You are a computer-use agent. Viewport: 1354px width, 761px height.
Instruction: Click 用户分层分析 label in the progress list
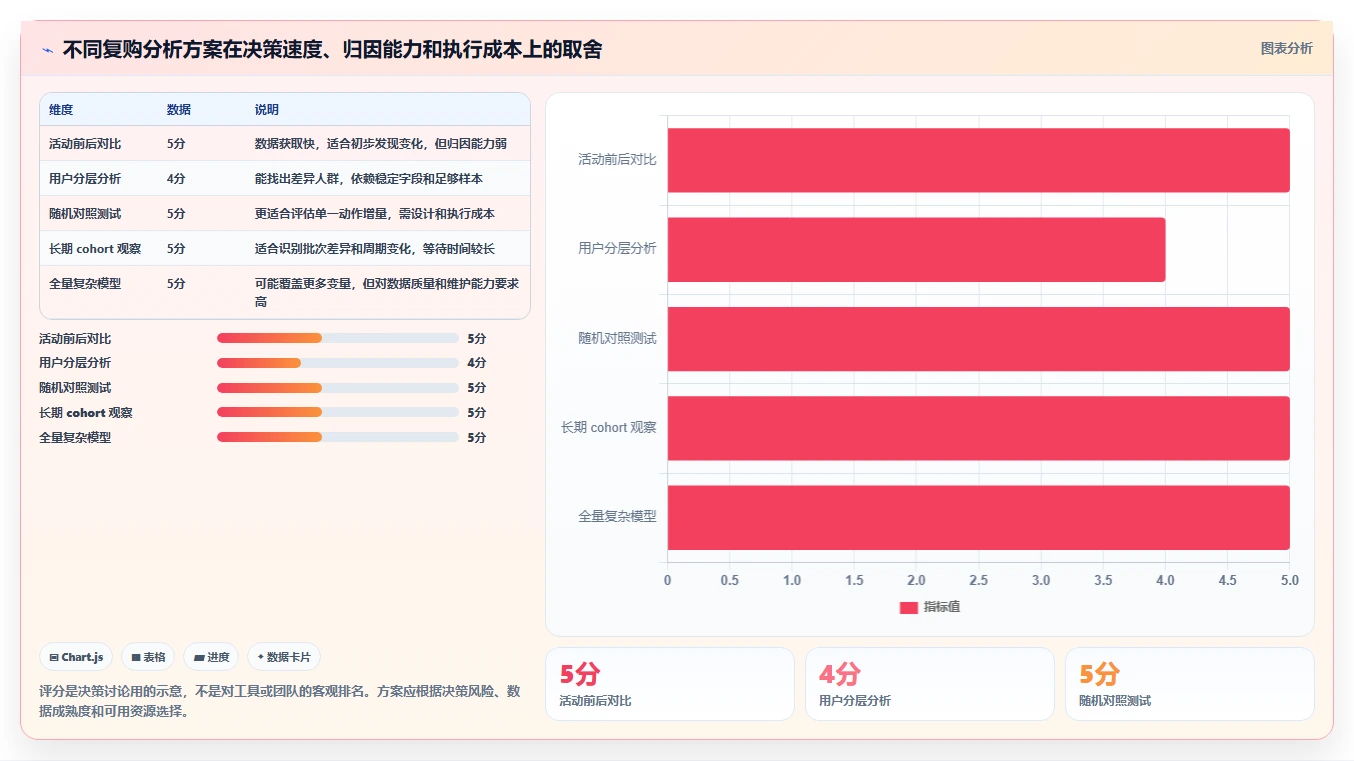pyautogui.click(x=75, y=363)
